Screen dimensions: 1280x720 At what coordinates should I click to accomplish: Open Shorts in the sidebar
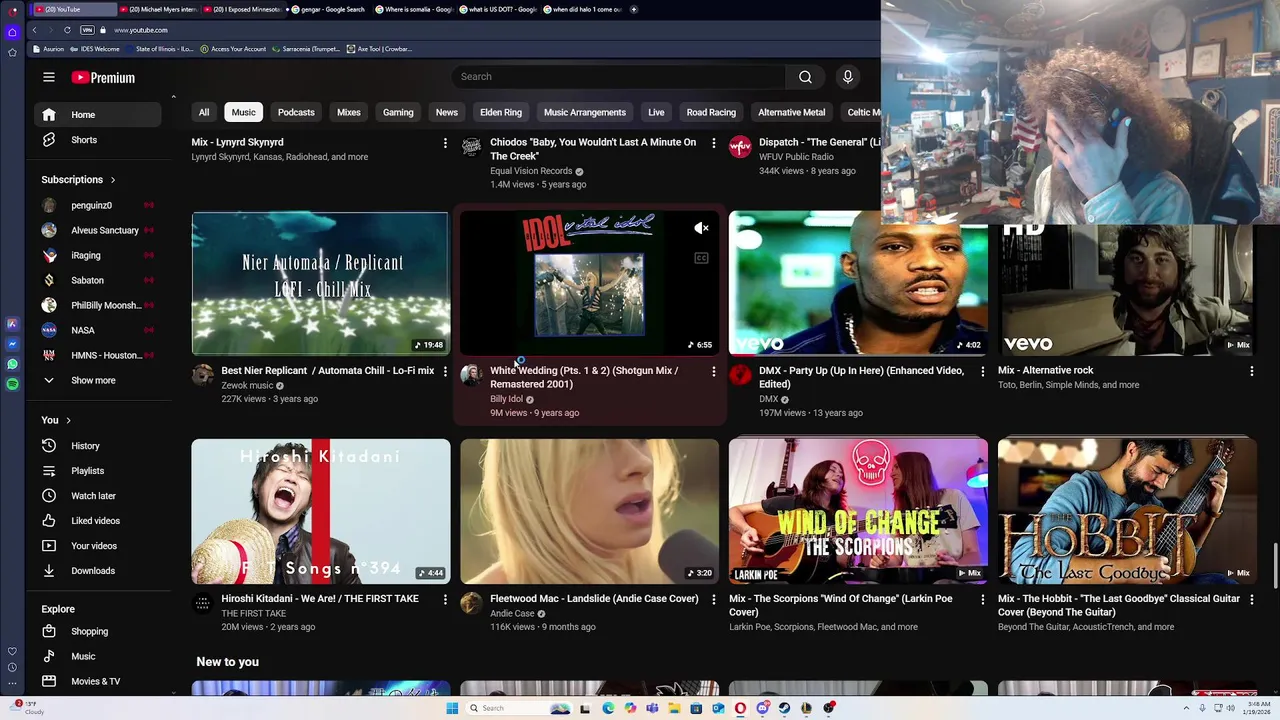click(98, 140)
